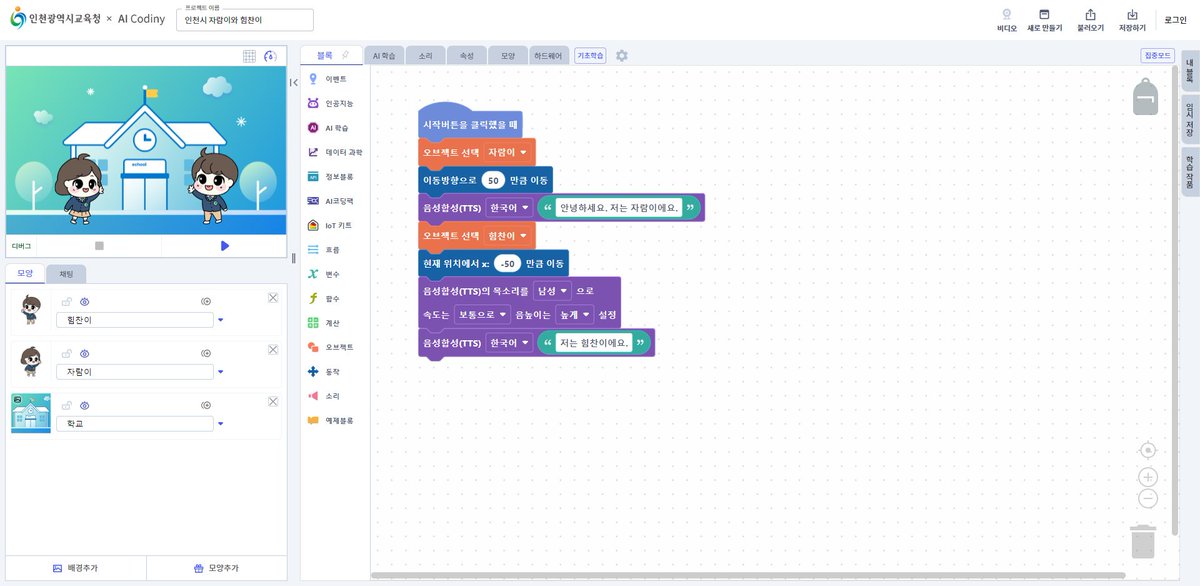
Task: Click the 배경추가 button
Action: point(76,568)
